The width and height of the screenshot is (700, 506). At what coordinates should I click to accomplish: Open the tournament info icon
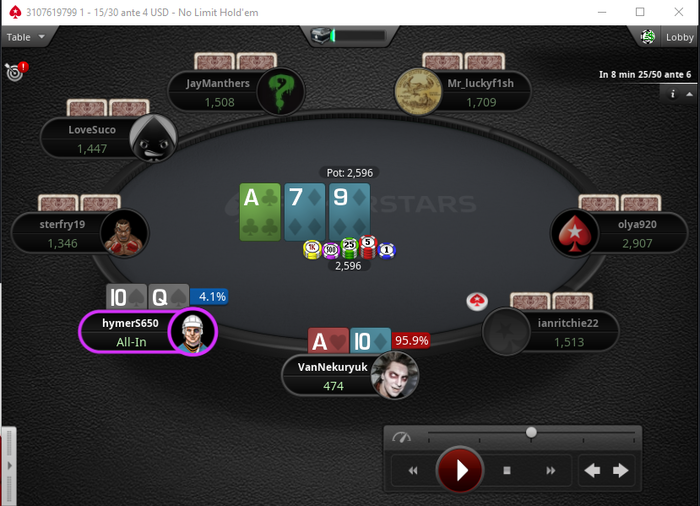click(x=672, y=94)
